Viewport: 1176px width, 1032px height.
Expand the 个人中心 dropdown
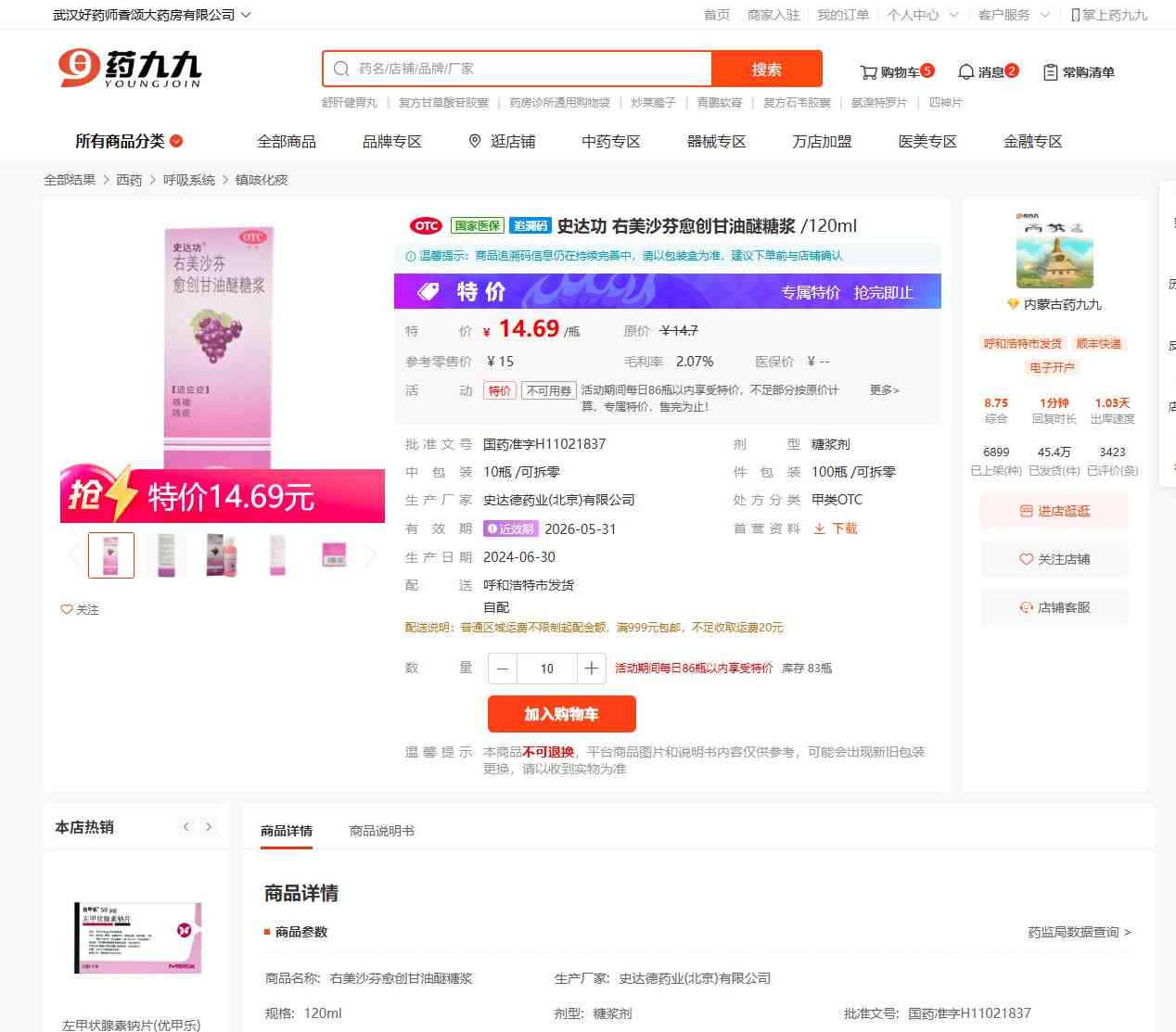click(x=922, y=15)
